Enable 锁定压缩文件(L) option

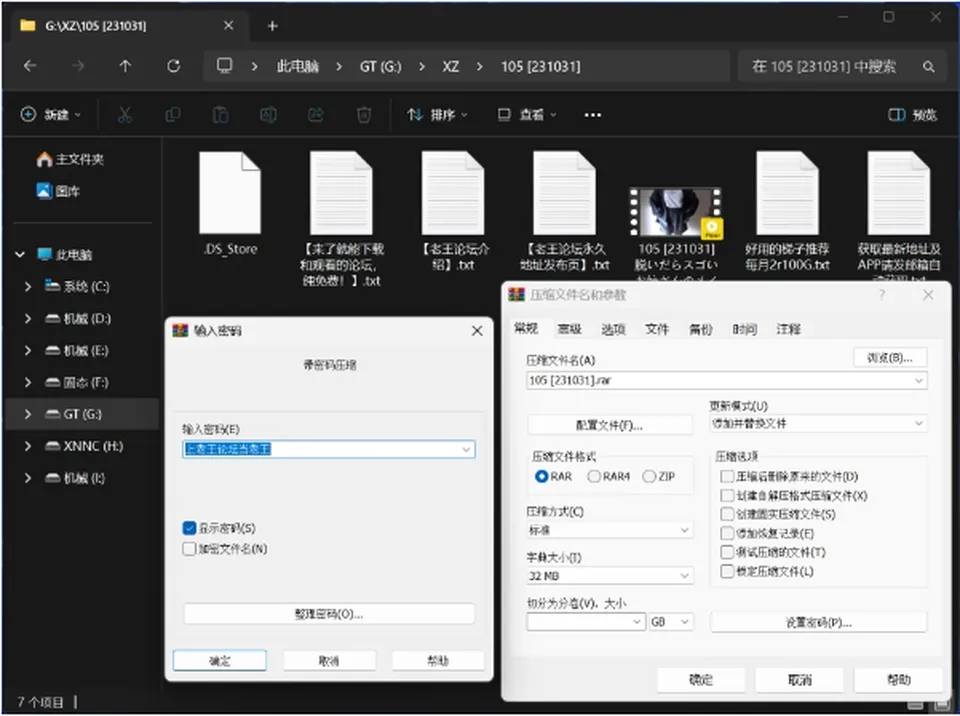tap(727, 571)
